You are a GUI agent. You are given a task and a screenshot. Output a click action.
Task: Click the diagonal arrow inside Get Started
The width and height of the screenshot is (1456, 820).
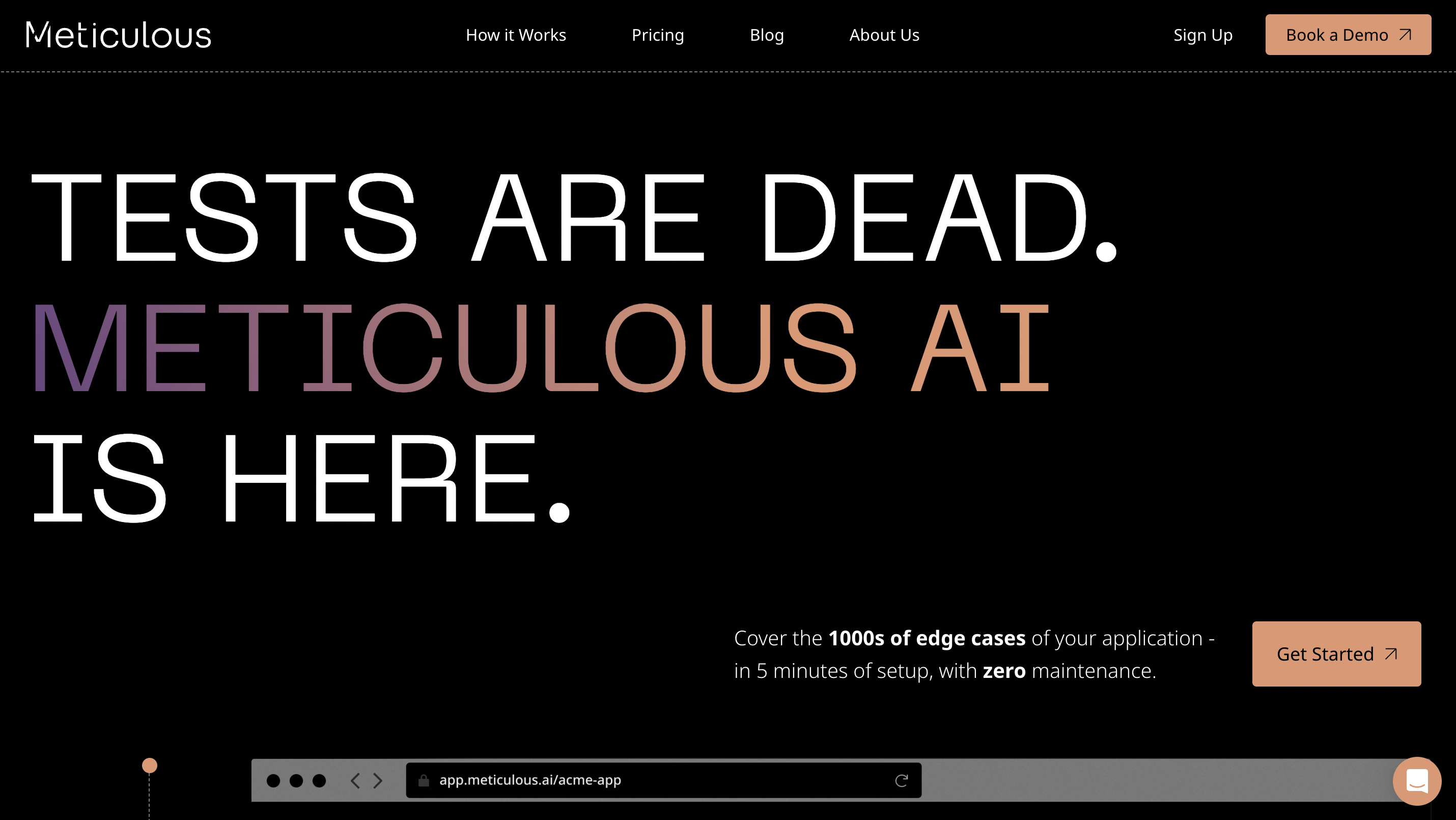pos(1390,654)
